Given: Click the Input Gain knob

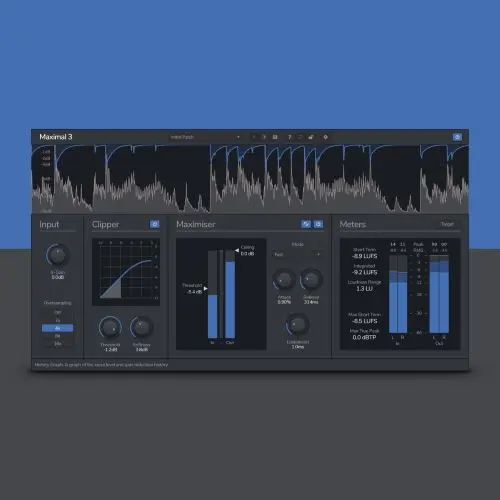Looking at the screenshot, I should [x=58, y=255].
